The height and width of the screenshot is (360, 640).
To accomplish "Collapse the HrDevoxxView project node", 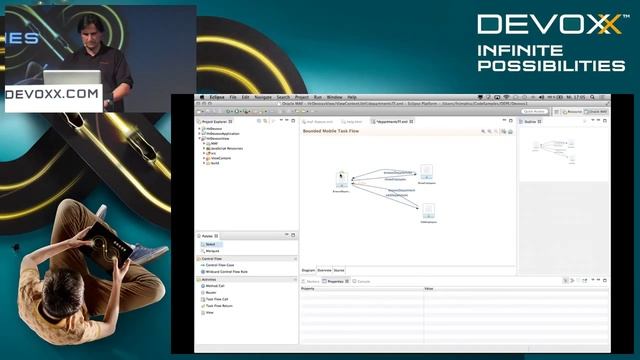I will click(x=199, y=138).
